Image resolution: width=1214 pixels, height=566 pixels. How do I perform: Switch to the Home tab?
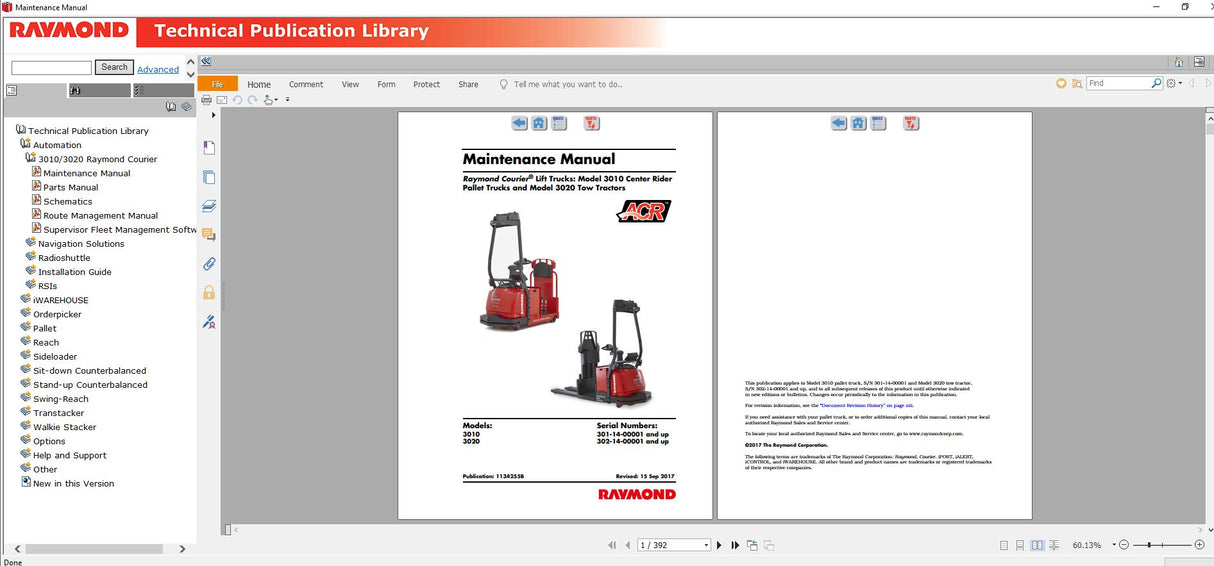click(259, 84)
